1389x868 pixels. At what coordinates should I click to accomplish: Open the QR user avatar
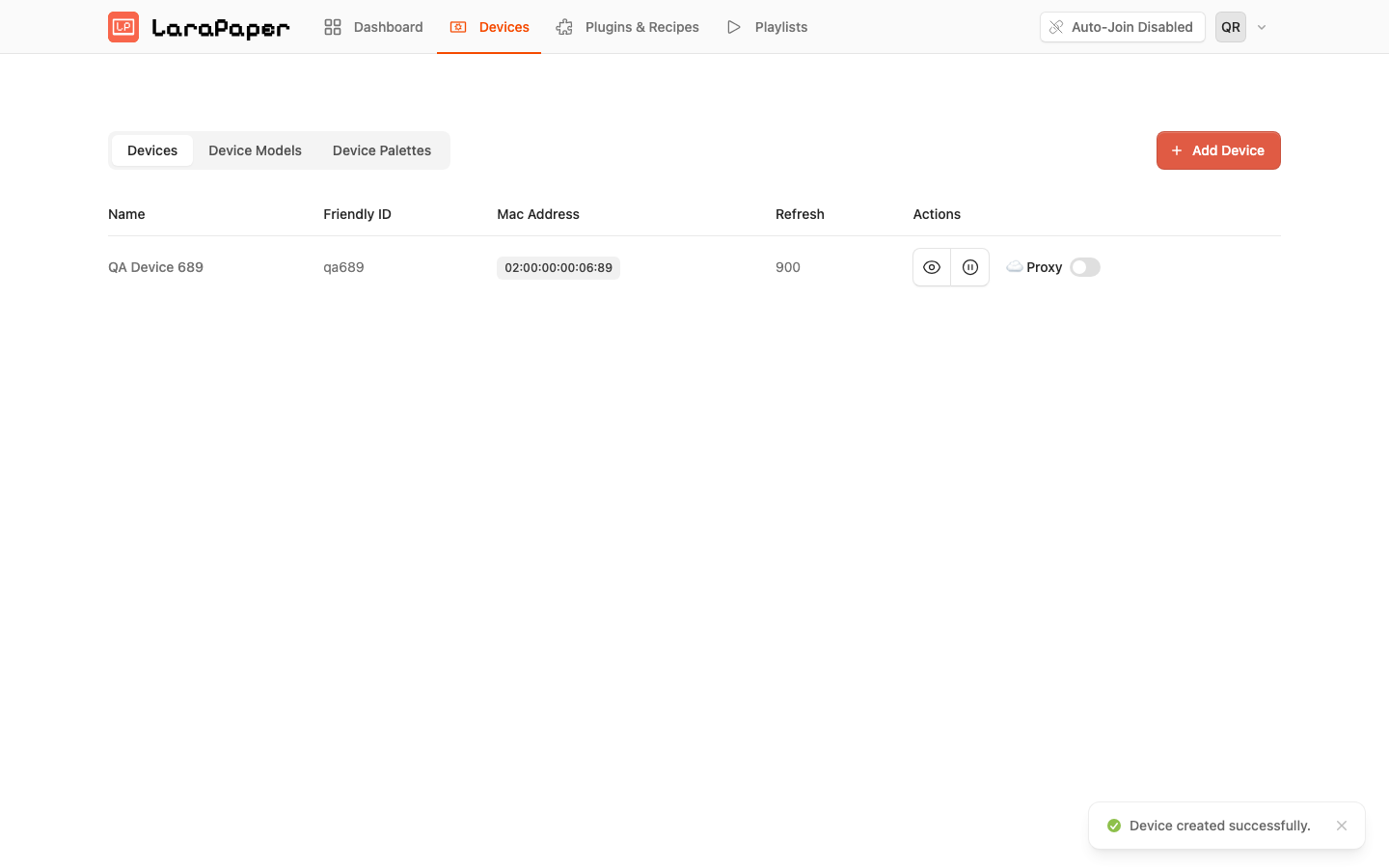1231,27
